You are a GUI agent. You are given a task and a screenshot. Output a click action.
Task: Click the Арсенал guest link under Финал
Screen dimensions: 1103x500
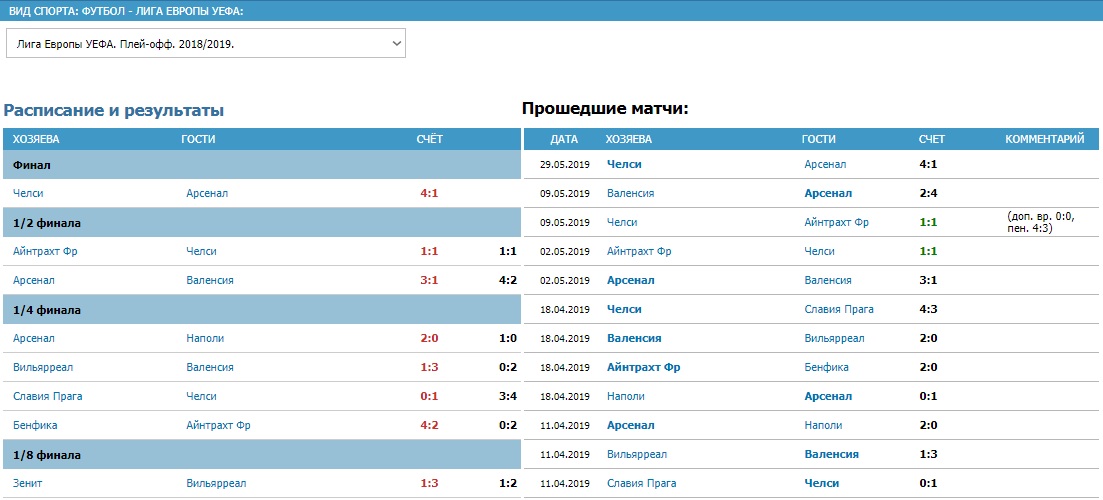click(207, 193)
